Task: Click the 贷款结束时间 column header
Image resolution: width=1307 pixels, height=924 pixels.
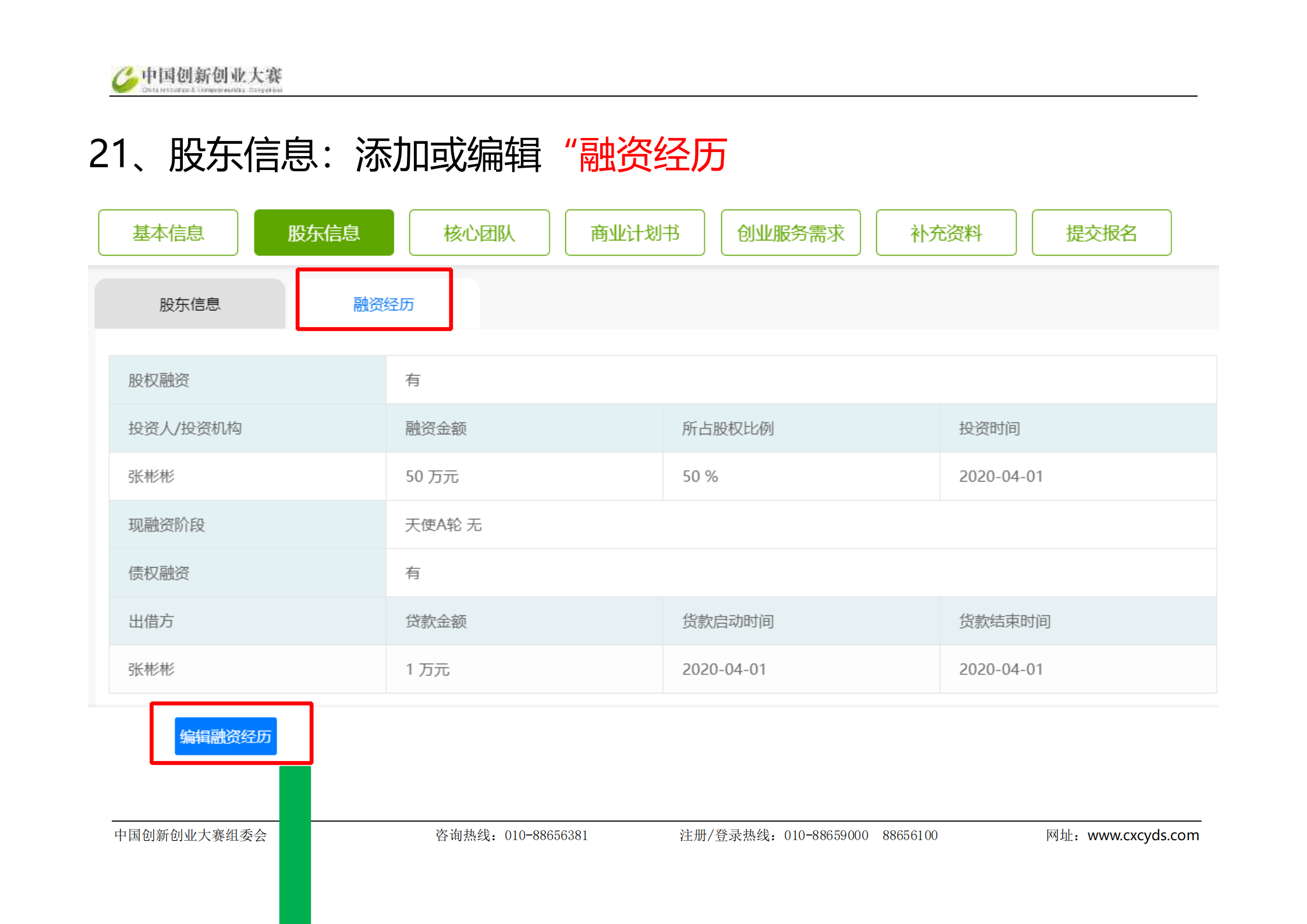Action: pos(1004,621)
